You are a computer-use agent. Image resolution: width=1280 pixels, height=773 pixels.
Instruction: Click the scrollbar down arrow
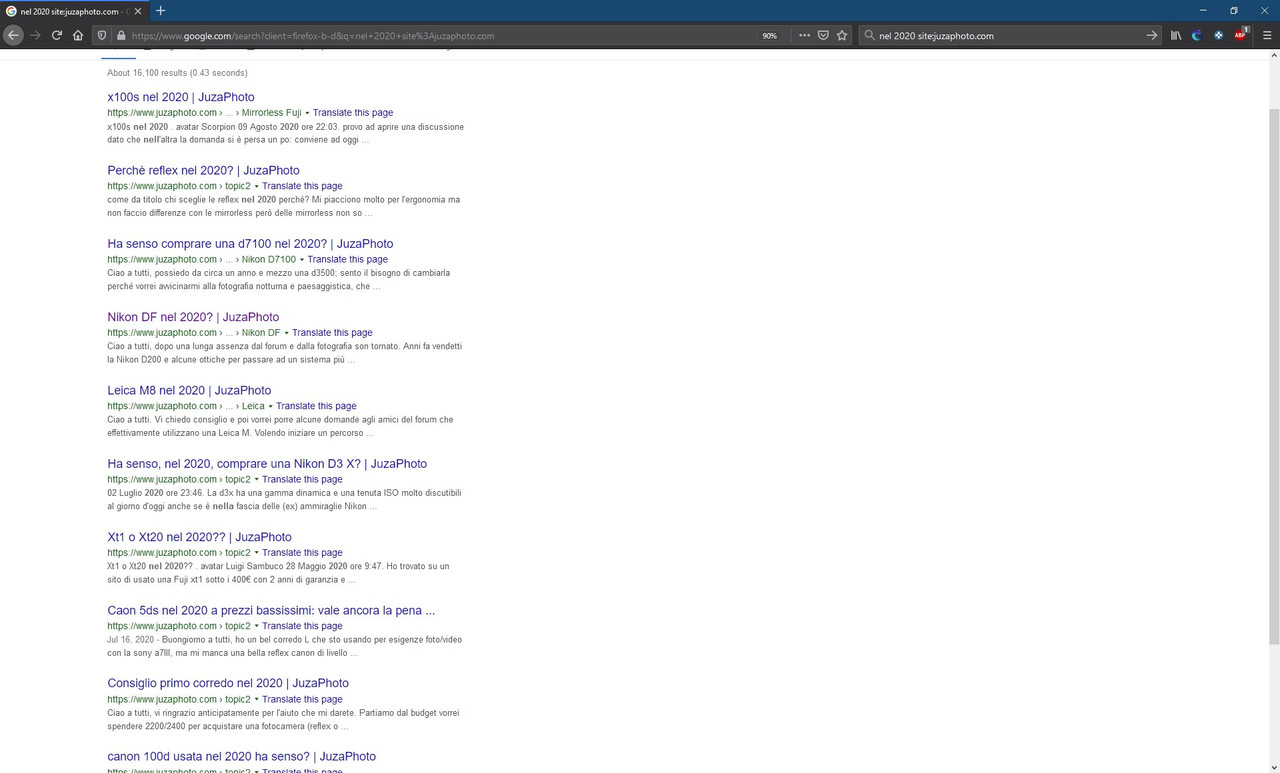coord(1273,766)
